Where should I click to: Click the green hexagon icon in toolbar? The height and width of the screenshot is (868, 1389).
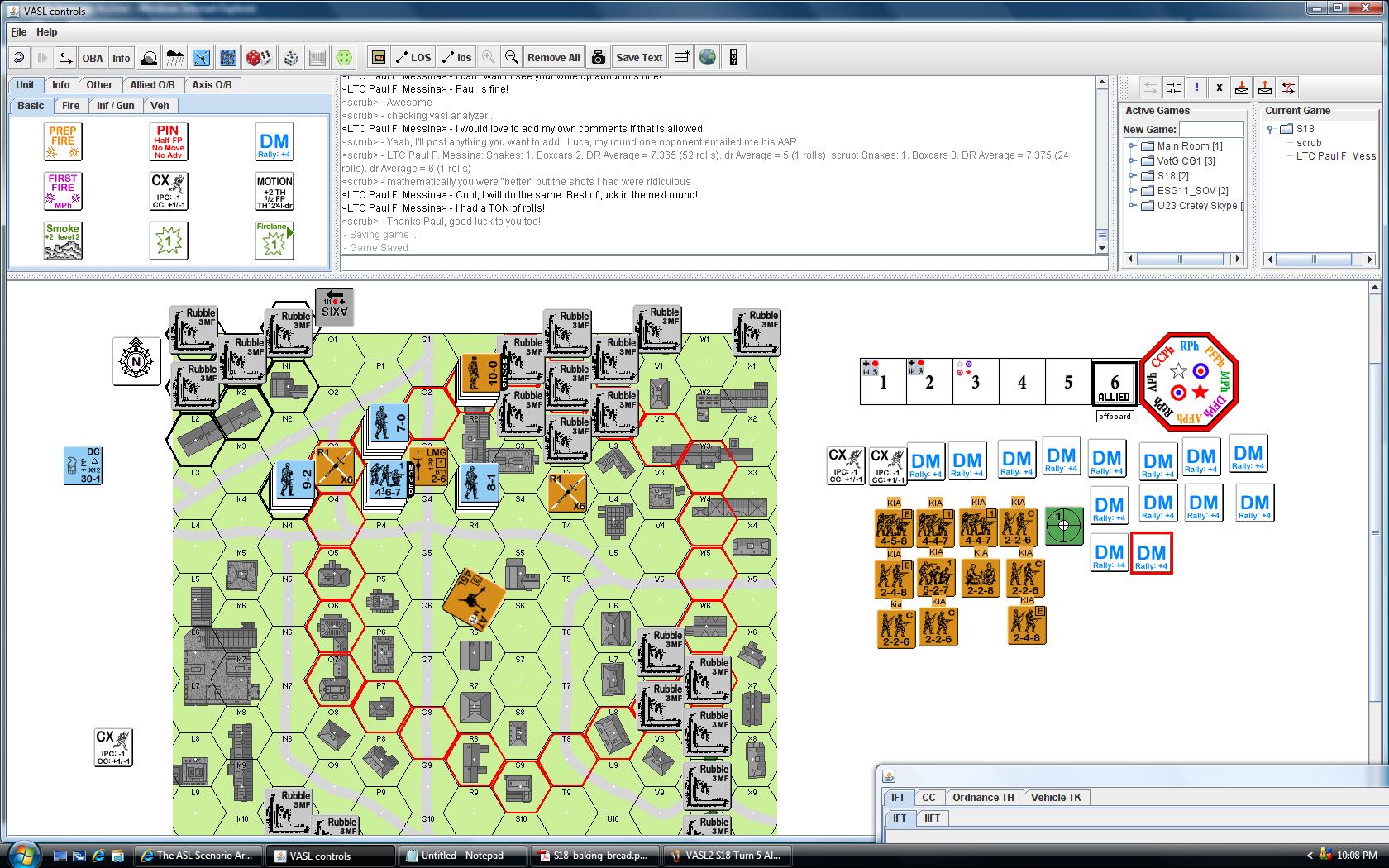[344, 57]
